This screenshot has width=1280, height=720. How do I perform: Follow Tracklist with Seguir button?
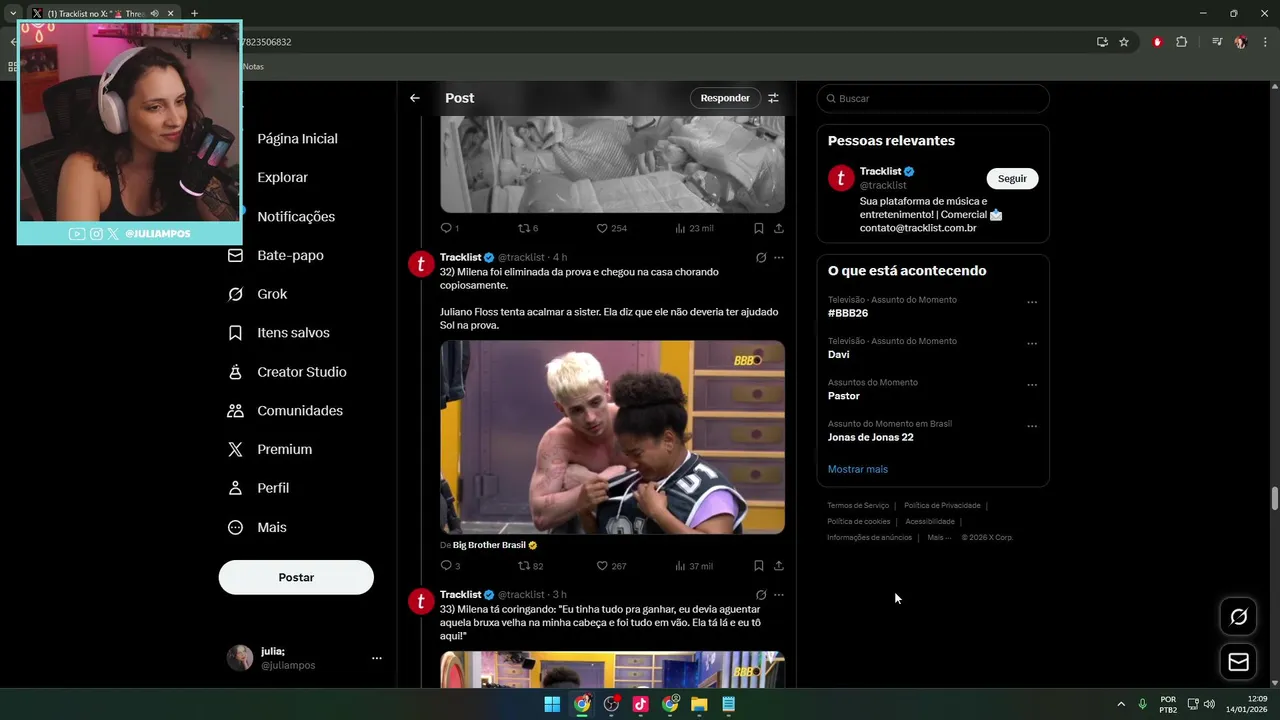(x=1012, y=179)
